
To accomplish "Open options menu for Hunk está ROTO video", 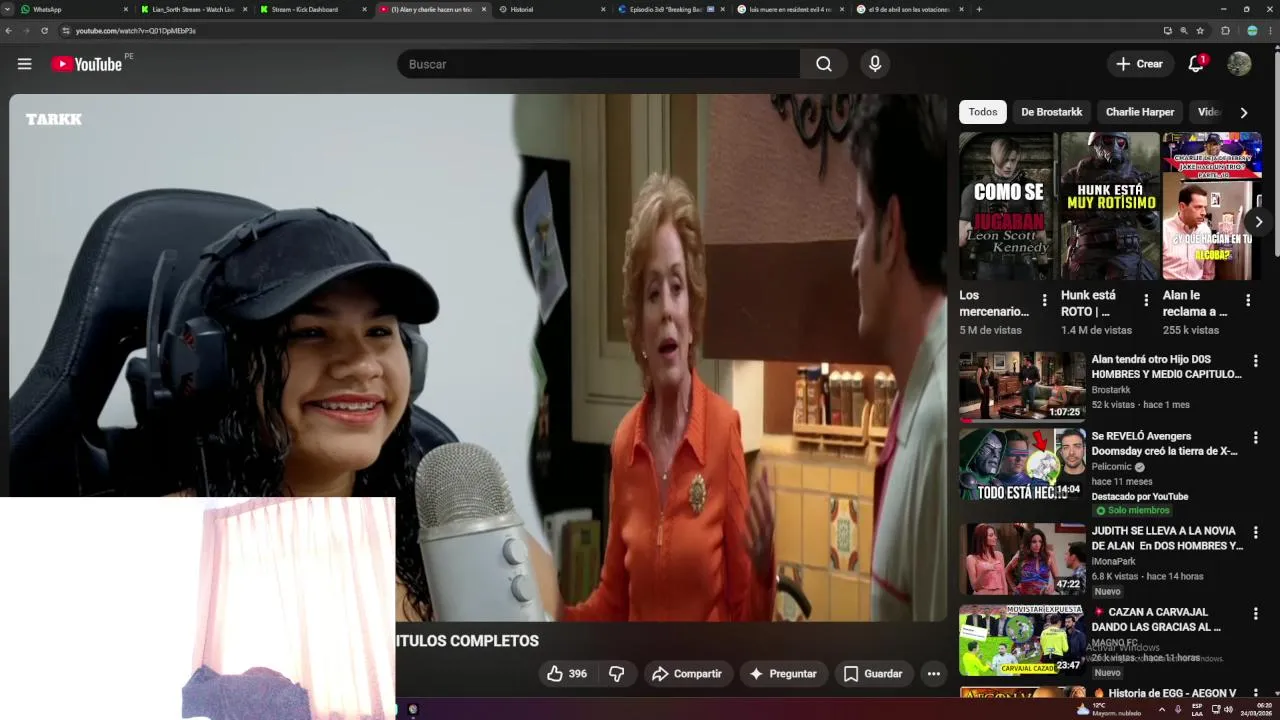I will [x=1146, y=300].
